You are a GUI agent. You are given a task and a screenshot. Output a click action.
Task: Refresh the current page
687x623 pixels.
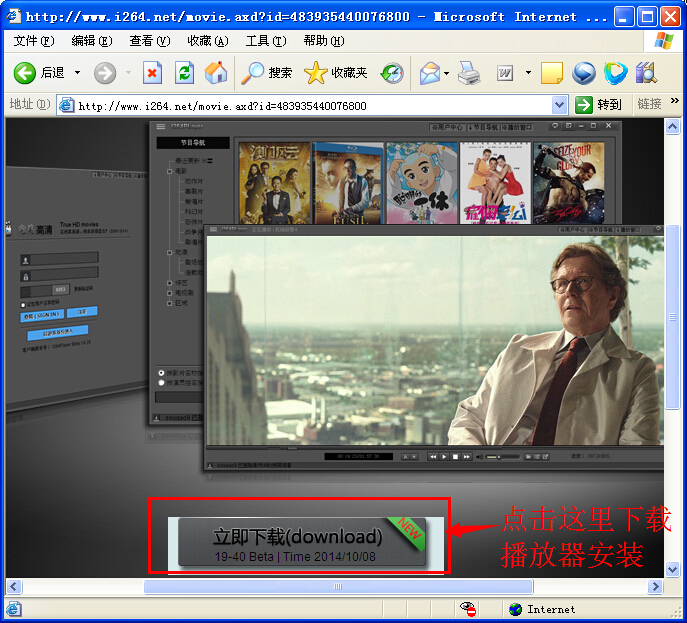coord(184,72)
